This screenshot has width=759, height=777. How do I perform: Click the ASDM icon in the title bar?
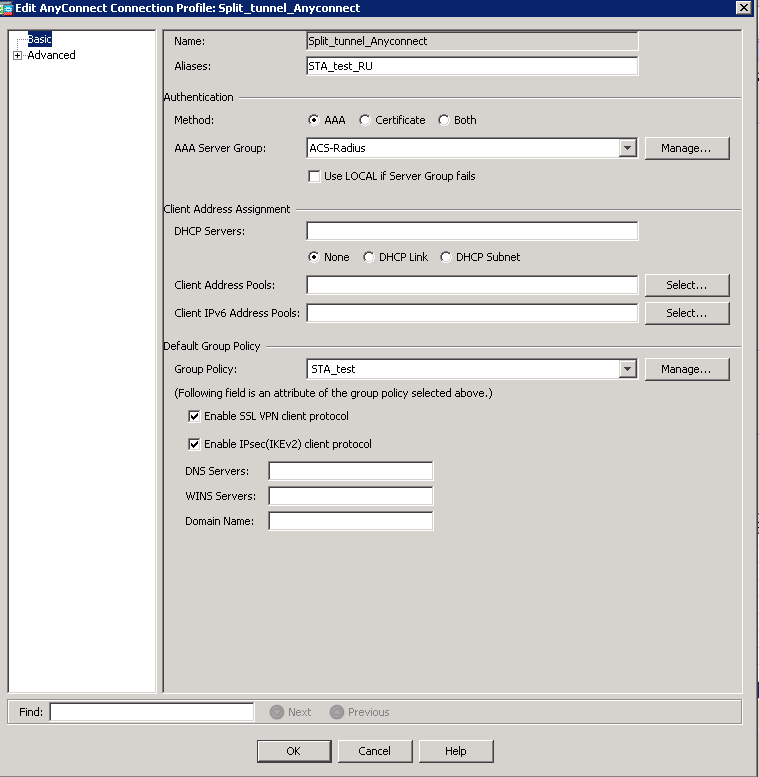point(6,8)
